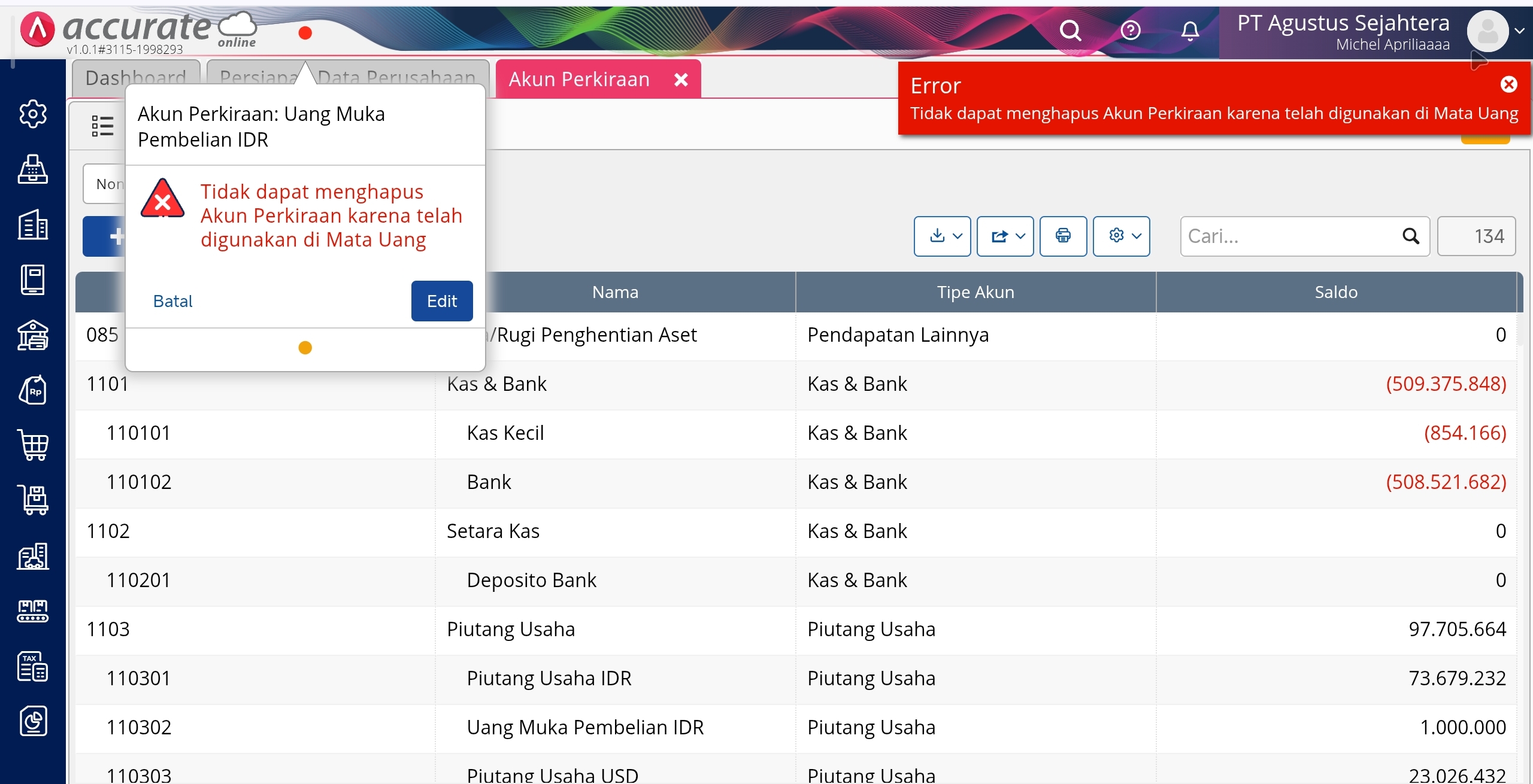This screenshot has width=1533, height=784.
Task: Click the header search magnifier icon
Action: click(1071, 30)
